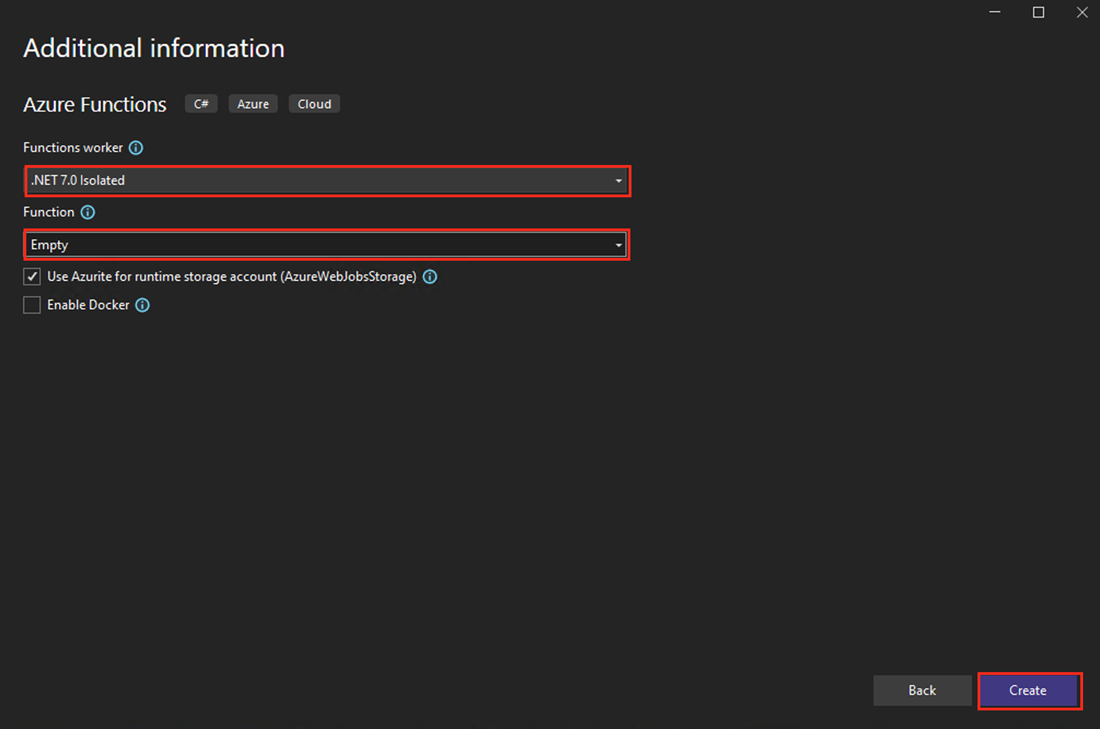
Task: Uncheck Use Azurite for runtime storage account
Action: 31,276
